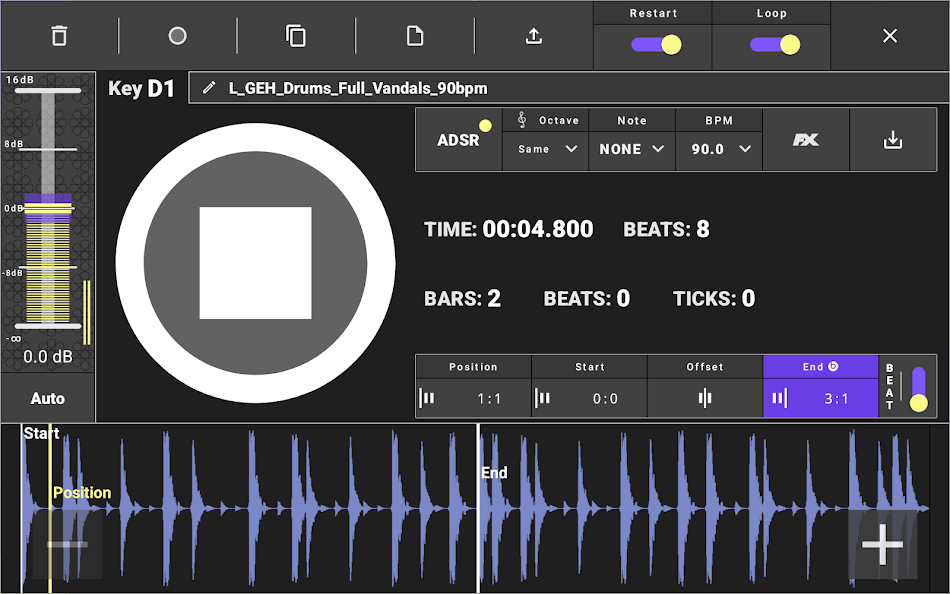Viewport: 950px width, 594px height.
Task: Open the Note dropdown showing NONE
Action: pos(632,149)
